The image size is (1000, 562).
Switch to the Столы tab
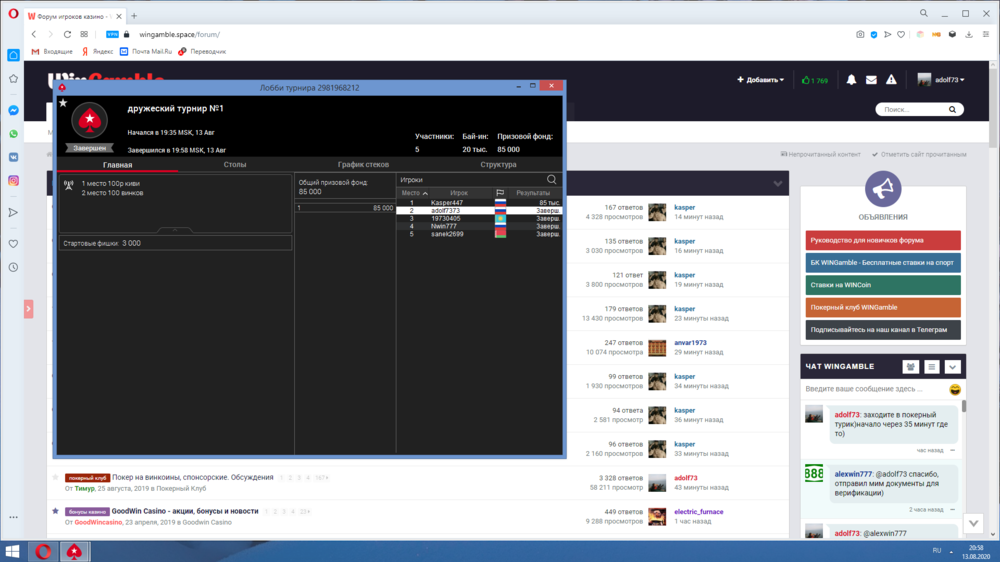235,164
